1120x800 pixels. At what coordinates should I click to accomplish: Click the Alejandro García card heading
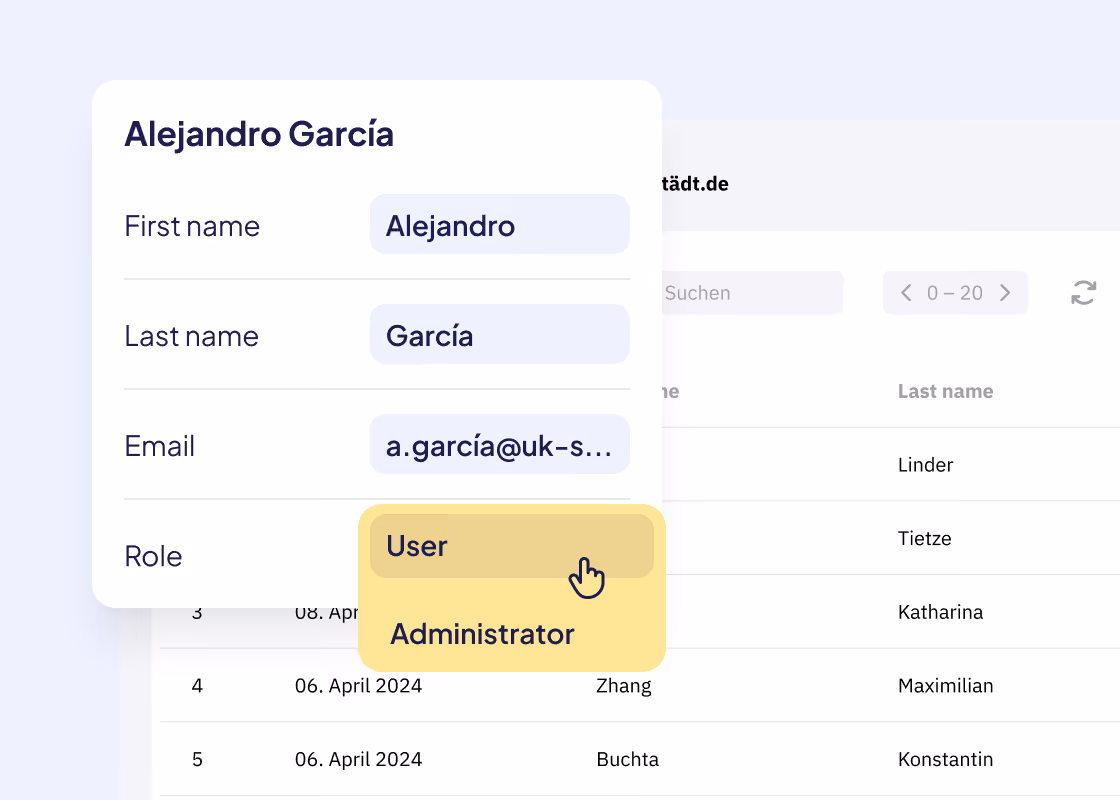click(x=259, y=134)
